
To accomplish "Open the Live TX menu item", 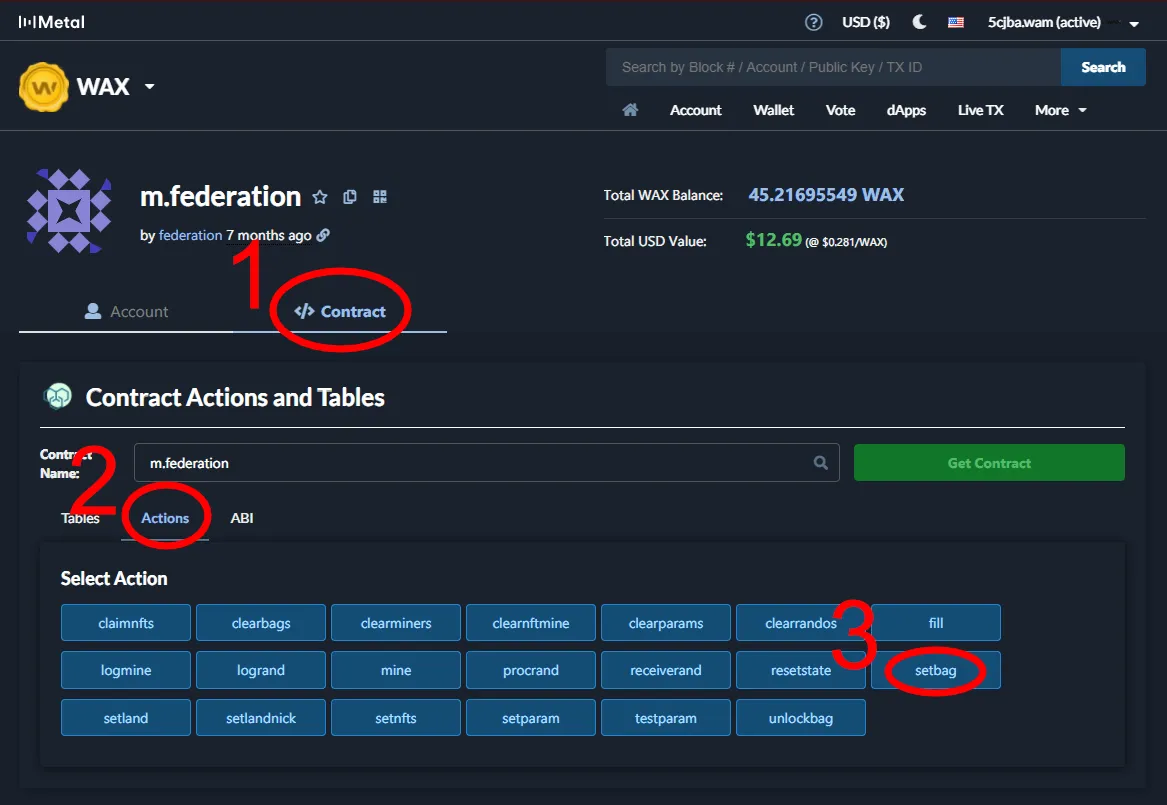I will (x=980, y=110).
